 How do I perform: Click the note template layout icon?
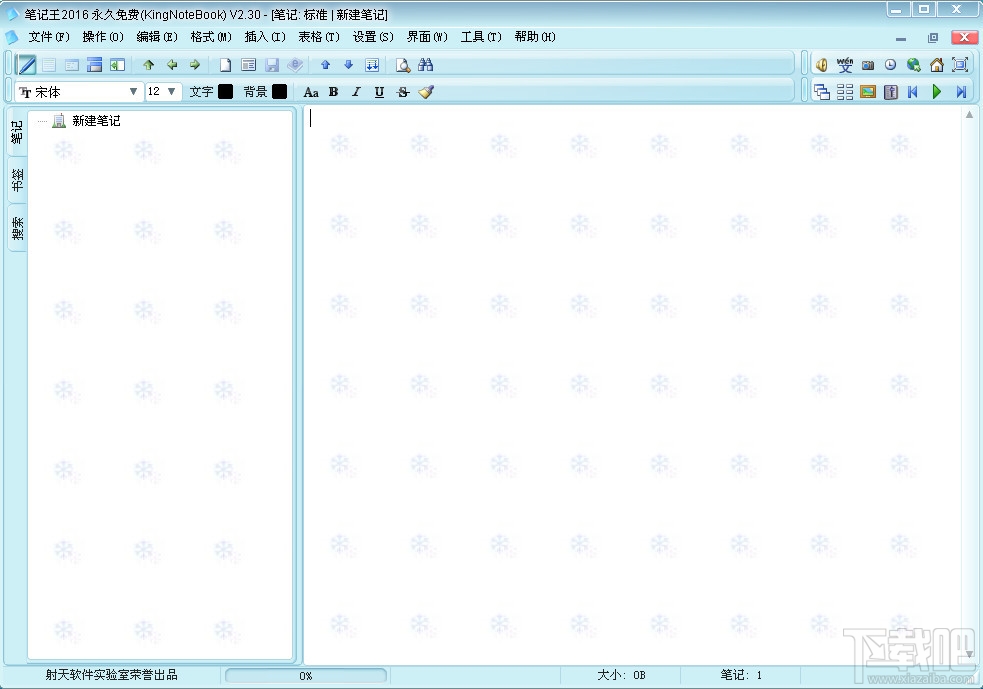(249, 65)
